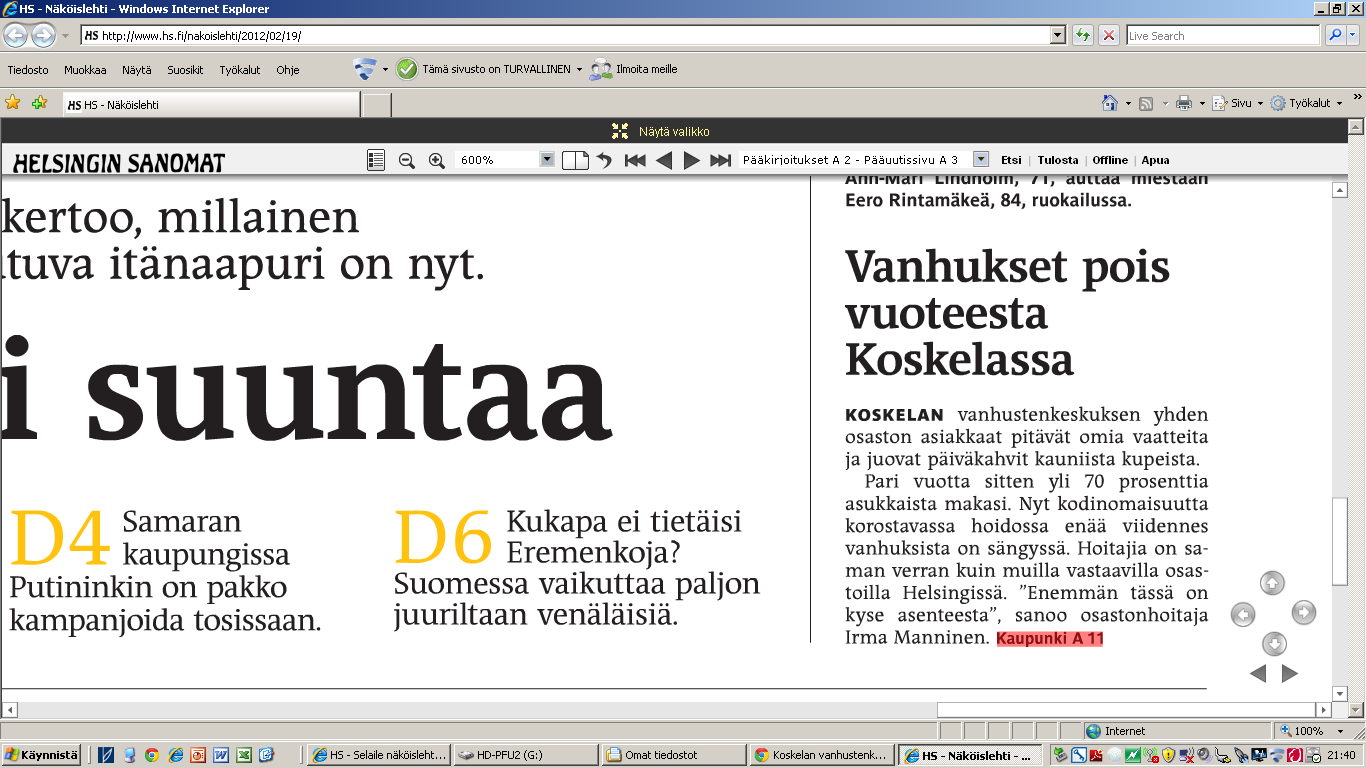
Task: Click the Add to Favorites icon
Action: 39,103
